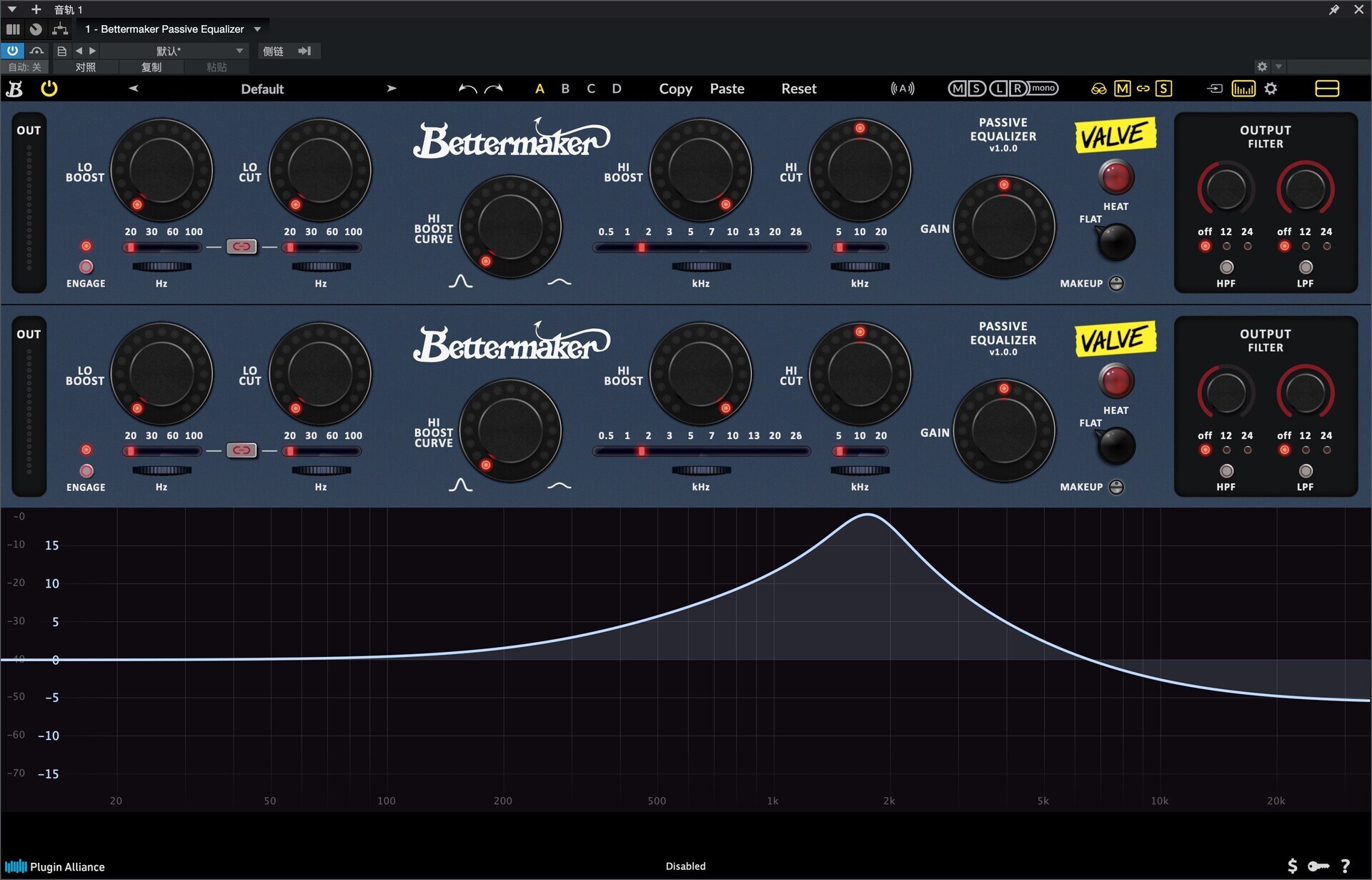Click the top unit Lo Boost Hz slider

tap(162, 247)
